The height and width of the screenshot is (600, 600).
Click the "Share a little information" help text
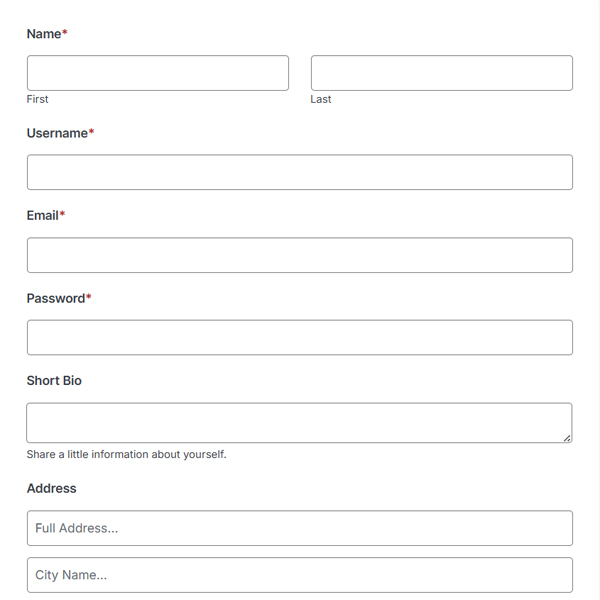click(127, 454)
